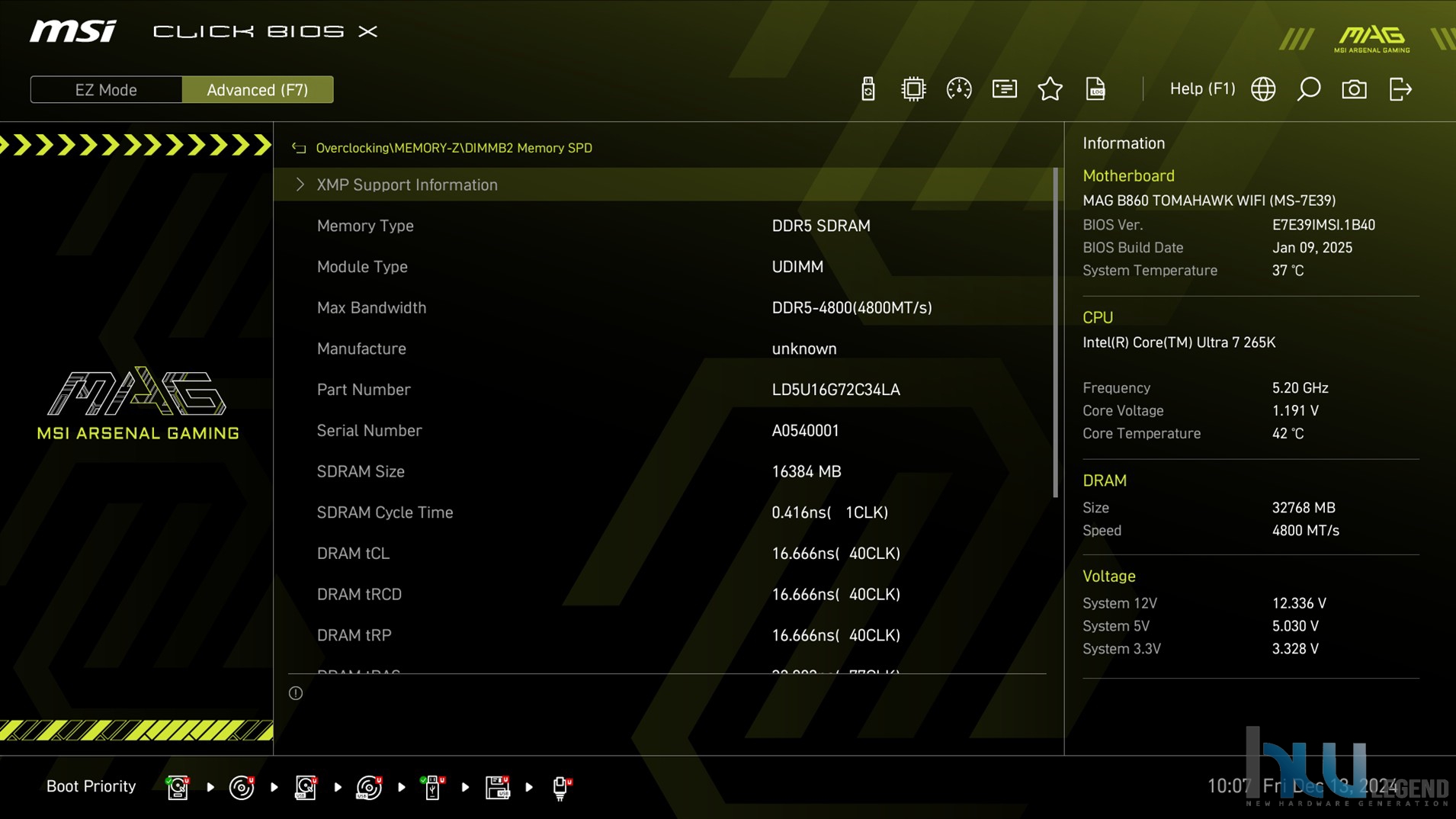
Task: Click the 16384 MB value
Action: coord(806,472)
